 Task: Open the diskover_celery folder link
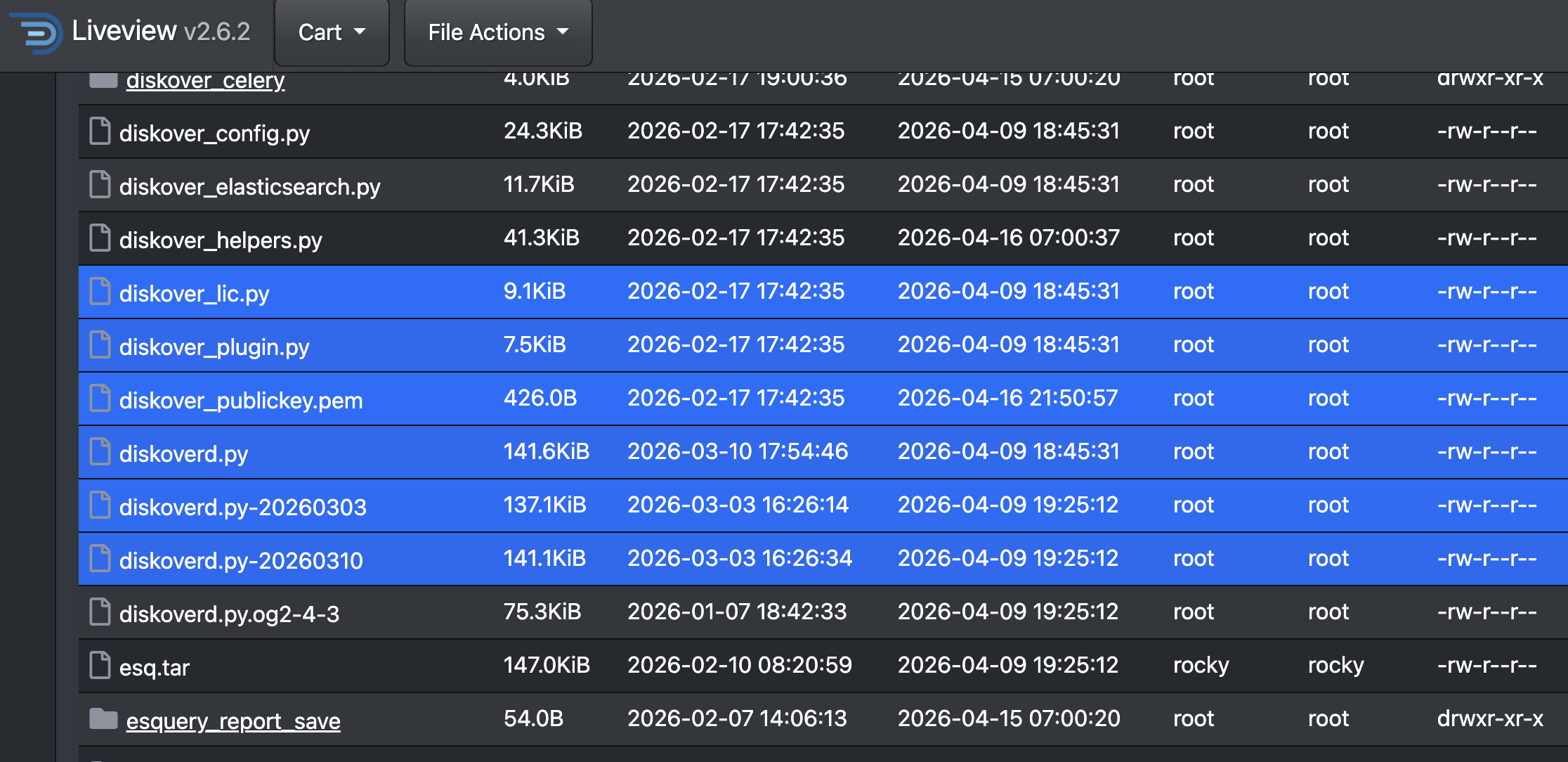(205, 80)
